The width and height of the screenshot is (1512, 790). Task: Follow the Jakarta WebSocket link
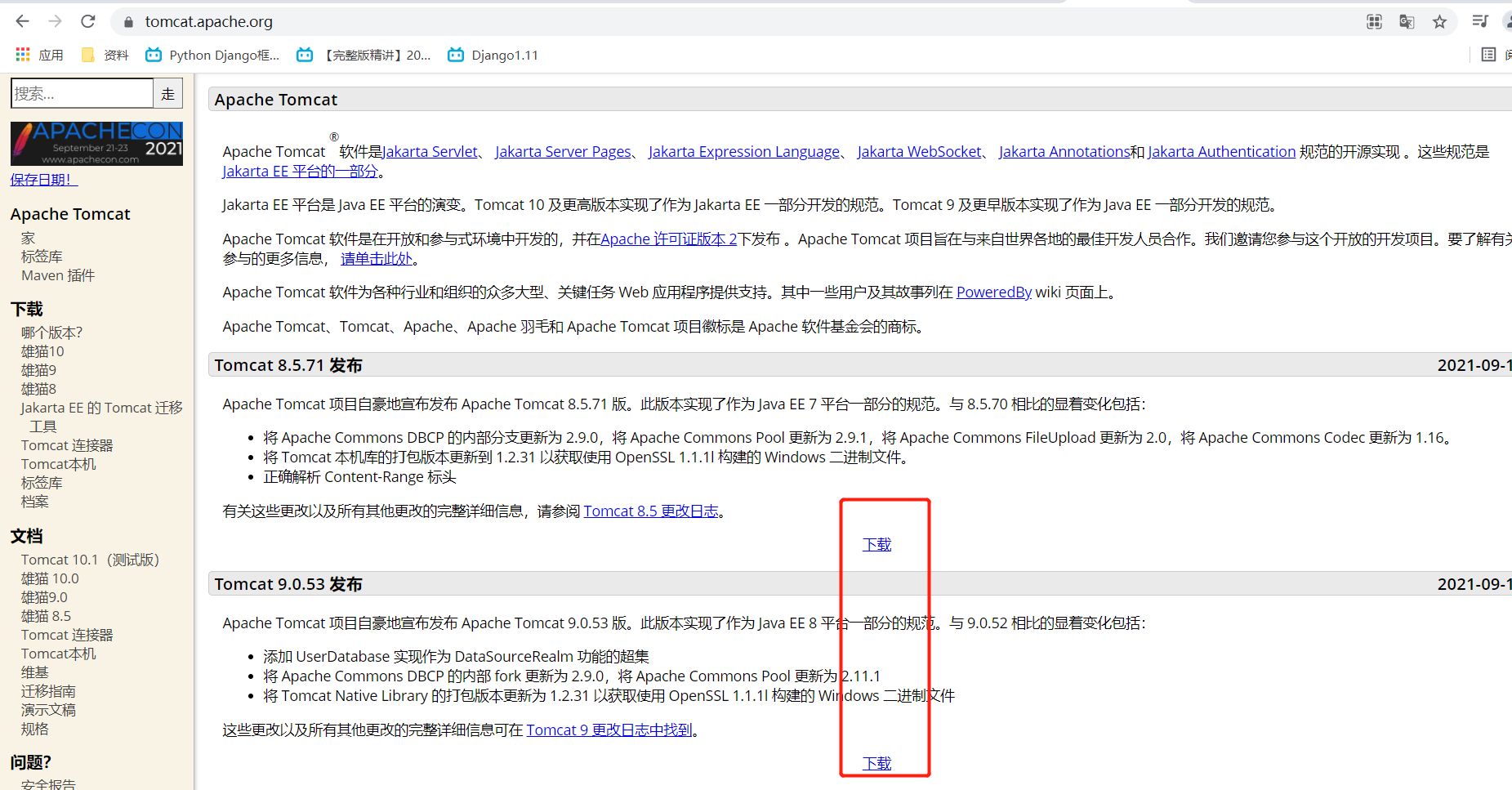920,151
